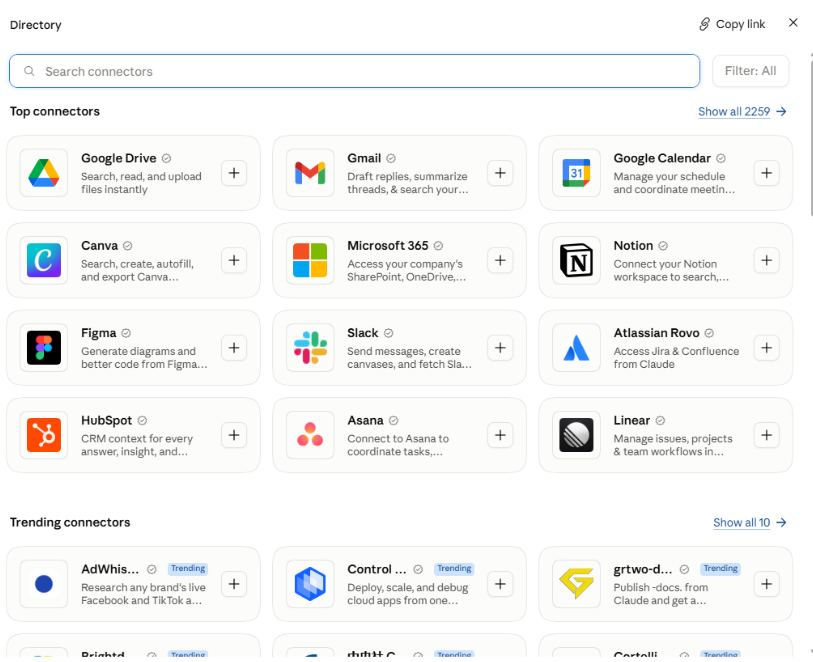This screenshot has height=662, width=813.
Task: Click the grtwo-d... yellow logo icon
Action: (x=576, y=584)
